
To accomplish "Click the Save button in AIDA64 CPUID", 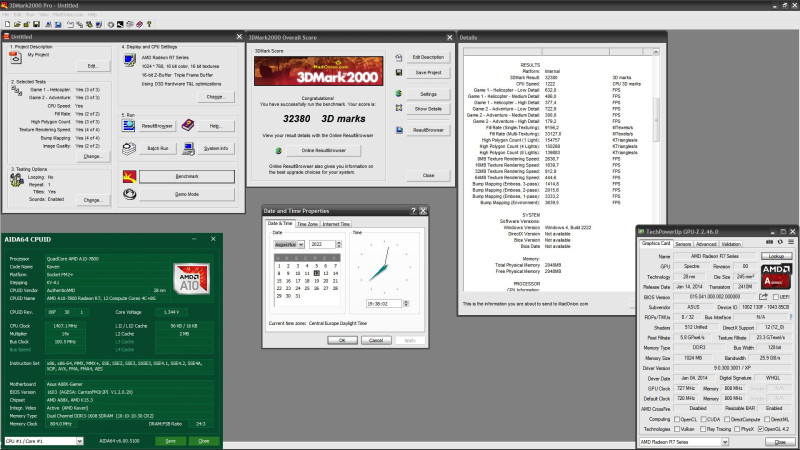I will pyautogui.click(x=170, y=441).
